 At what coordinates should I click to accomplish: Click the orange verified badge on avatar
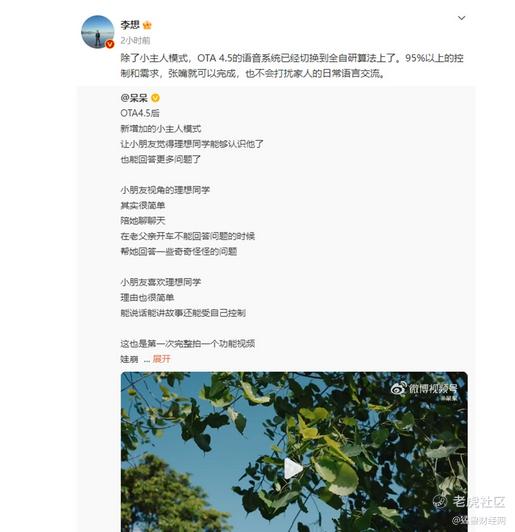coord(110,44)
